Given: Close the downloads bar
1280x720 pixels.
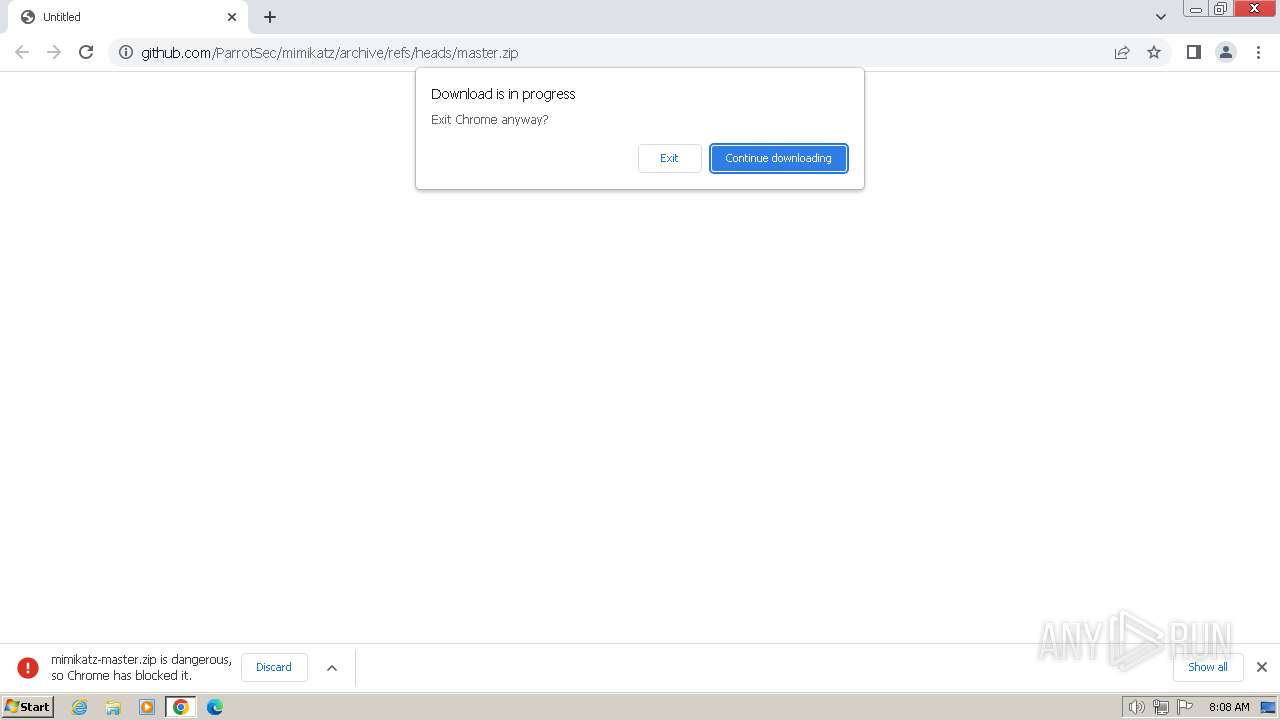Looking at the screenshot, I should pyautogui.click(x=1261, y=667).
